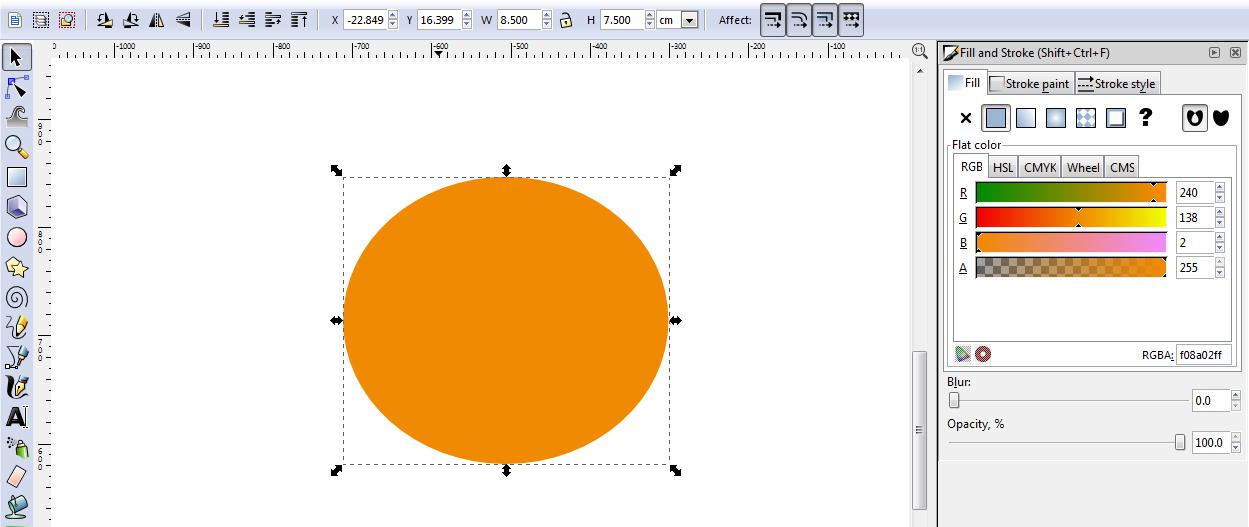Increase the R value with stepper arrow

pos(1221,187)
